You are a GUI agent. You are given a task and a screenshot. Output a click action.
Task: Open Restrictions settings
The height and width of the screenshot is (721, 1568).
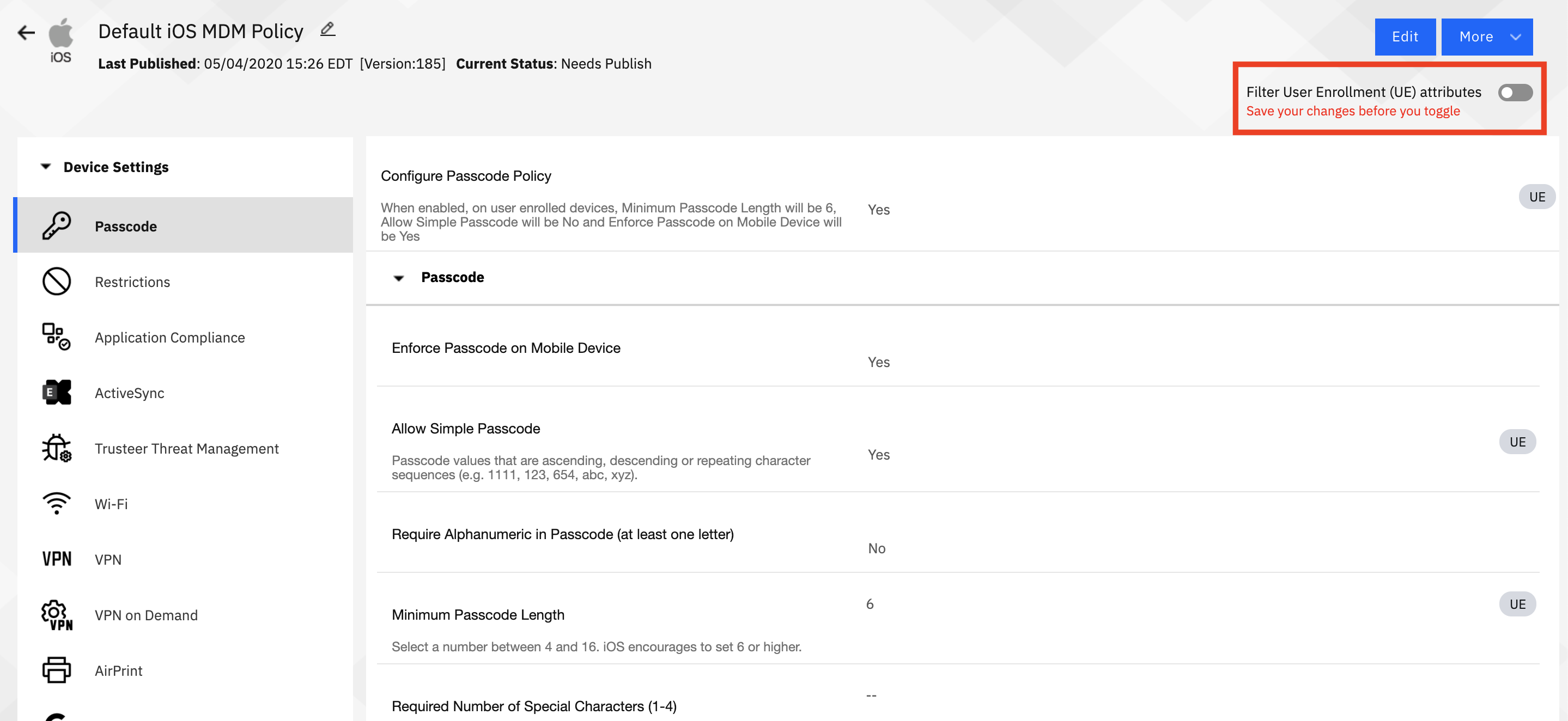(x=185, y=282)
